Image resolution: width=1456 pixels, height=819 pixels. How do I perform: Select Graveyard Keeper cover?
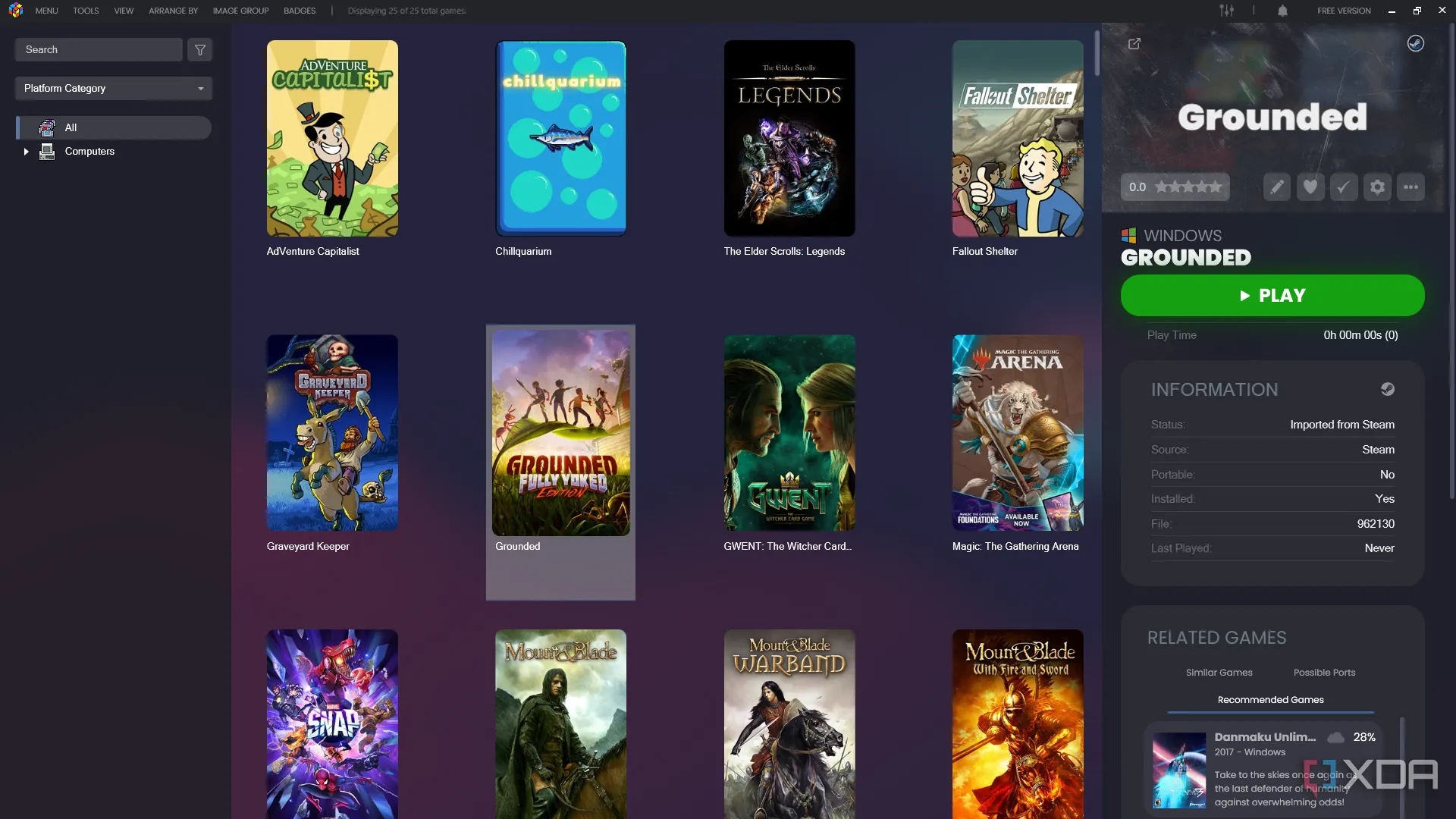pyautogui.click(x=332, y=433)
